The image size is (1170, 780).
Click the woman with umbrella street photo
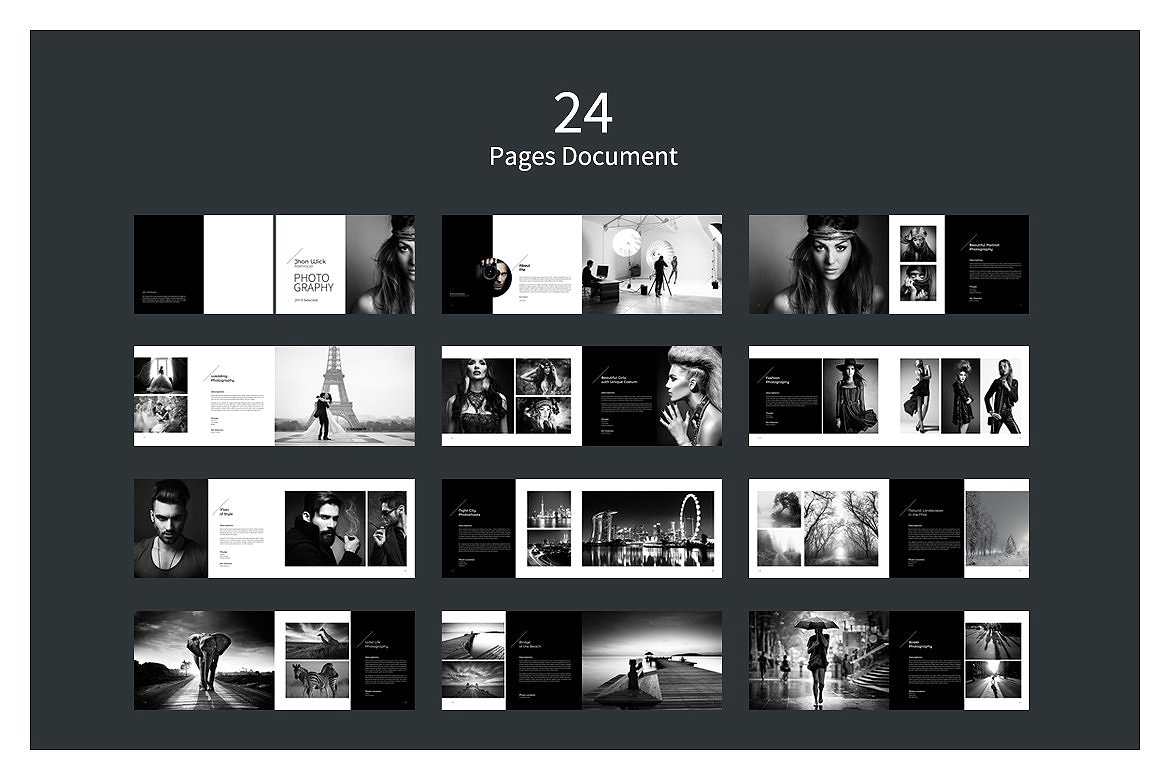coord(818,660)
